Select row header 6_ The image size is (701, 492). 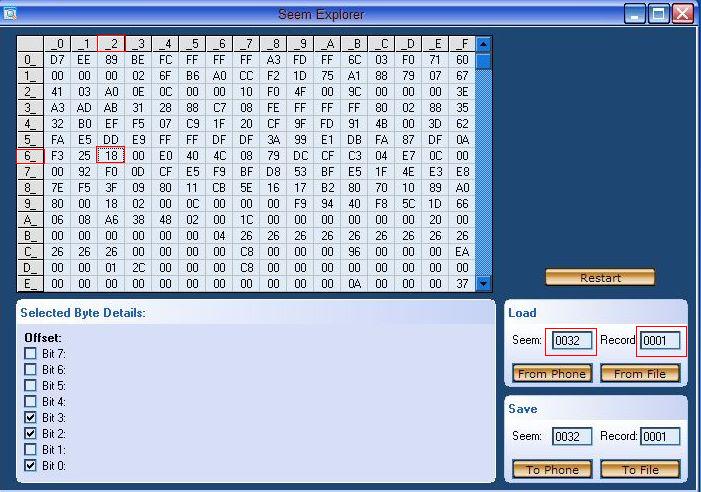(x=30, y=156)
